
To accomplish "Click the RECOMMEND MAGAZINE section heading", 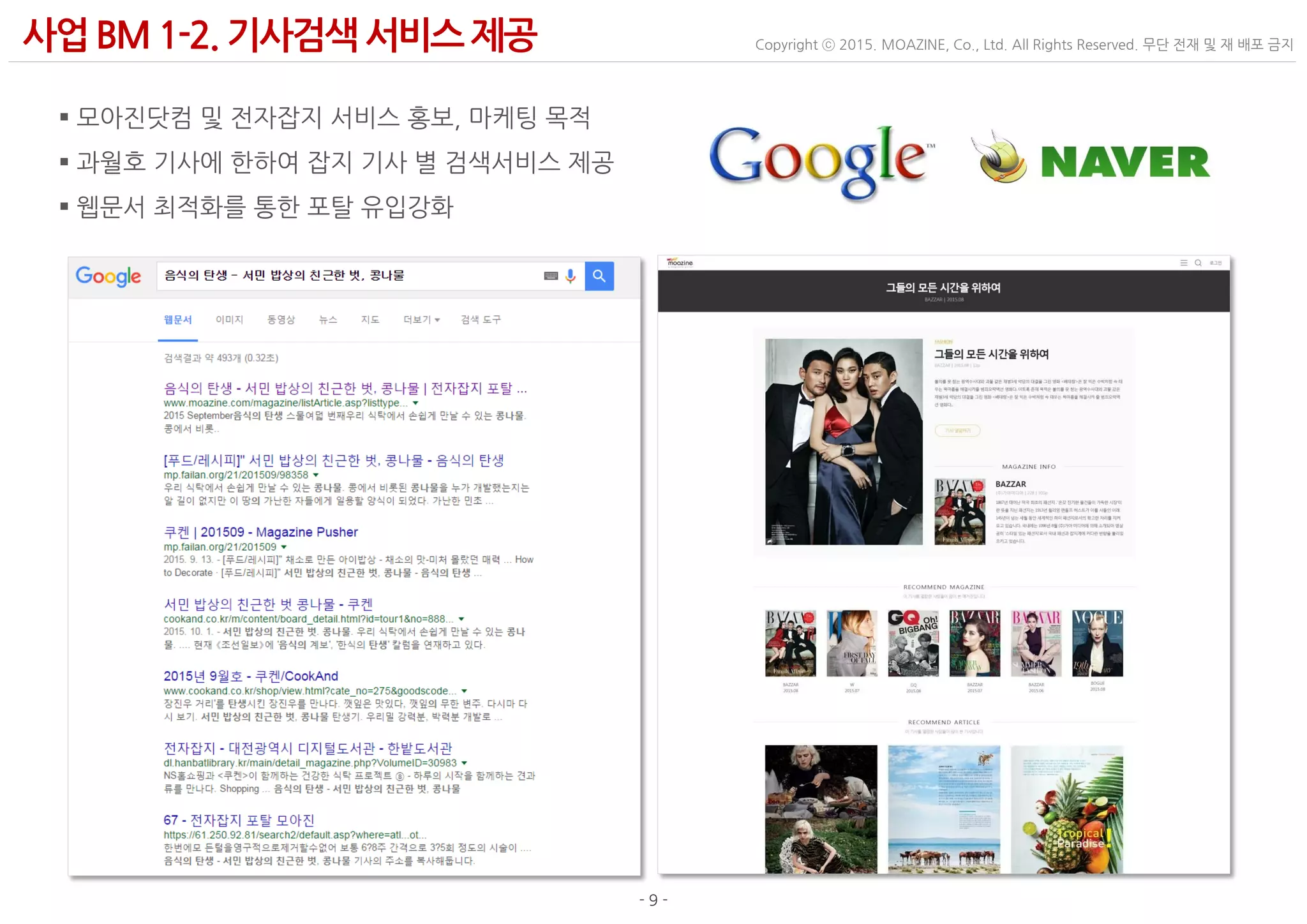I will click(x=944, y=587).
